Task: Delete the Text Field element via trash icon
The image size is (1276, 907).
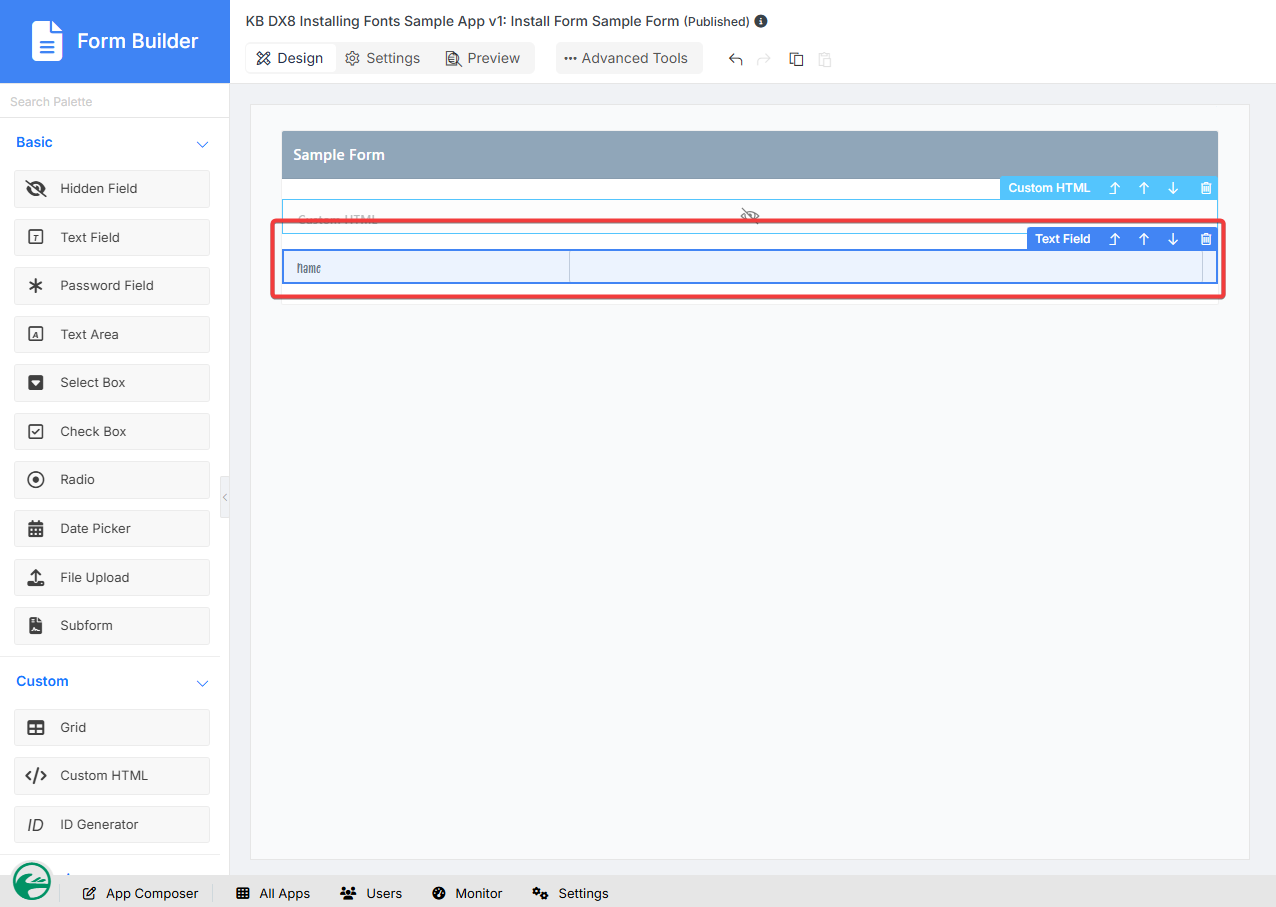Action: [x=1206, y=239]
